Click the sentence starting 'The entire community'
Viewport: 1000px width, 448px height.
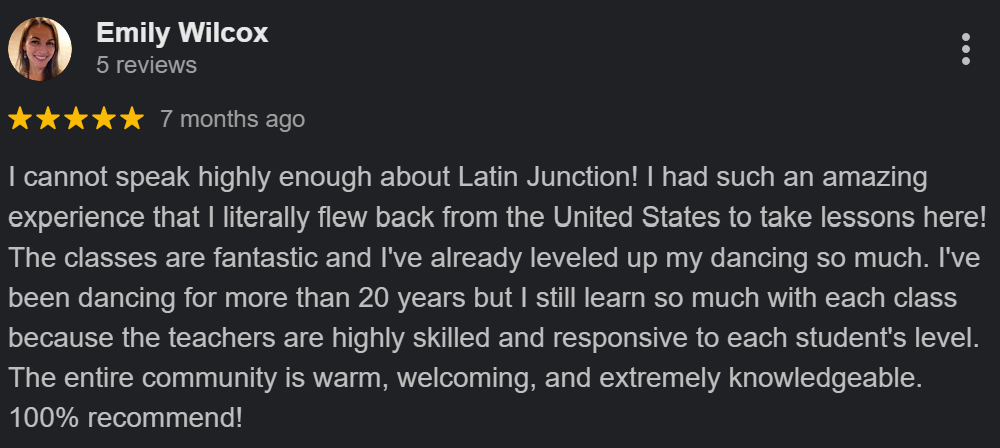tap(466, 378)
